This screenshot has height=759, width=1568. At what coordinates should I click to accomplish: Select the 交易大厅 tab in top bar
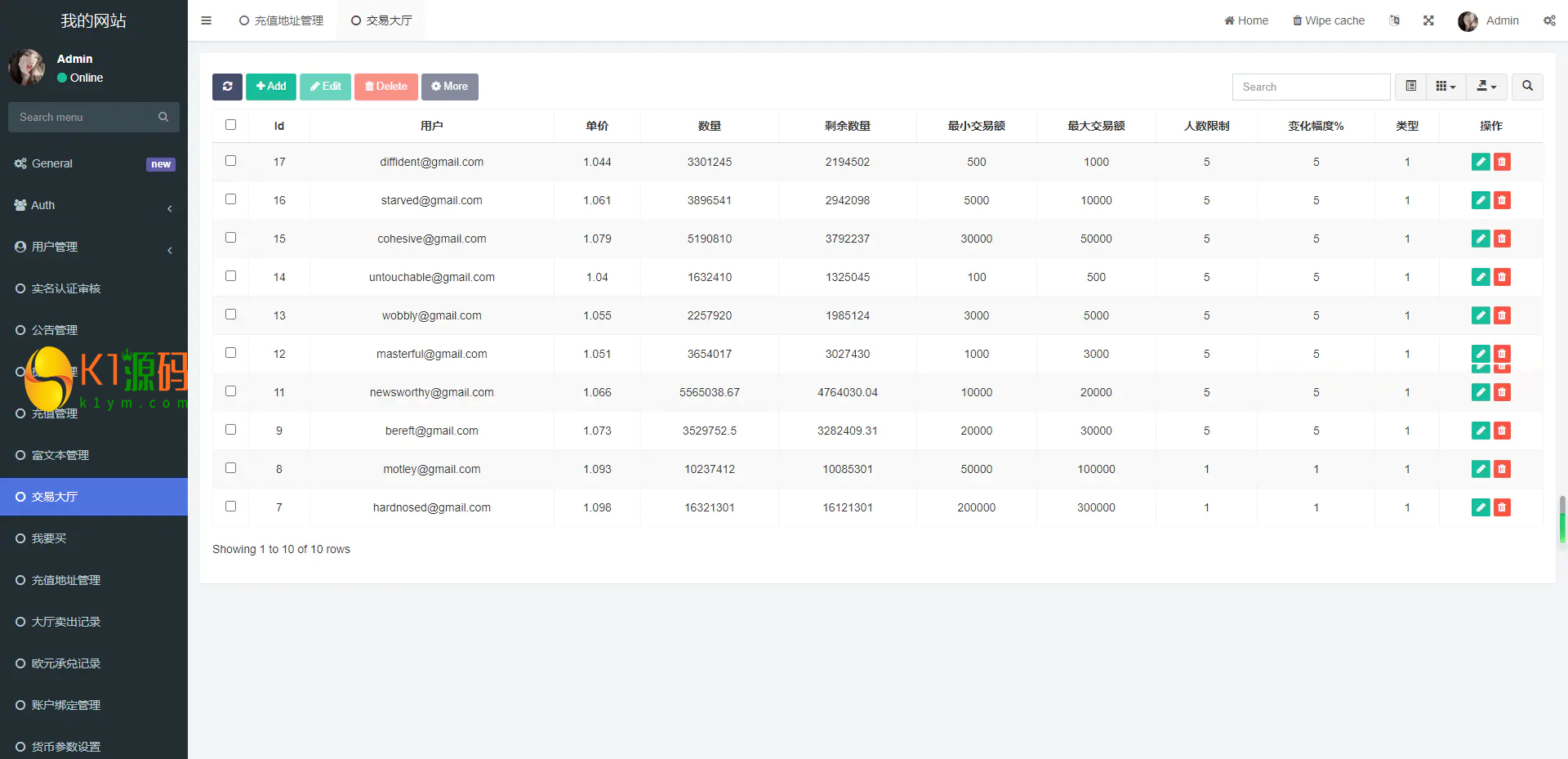pyautogui.click(x=381, y=20)
